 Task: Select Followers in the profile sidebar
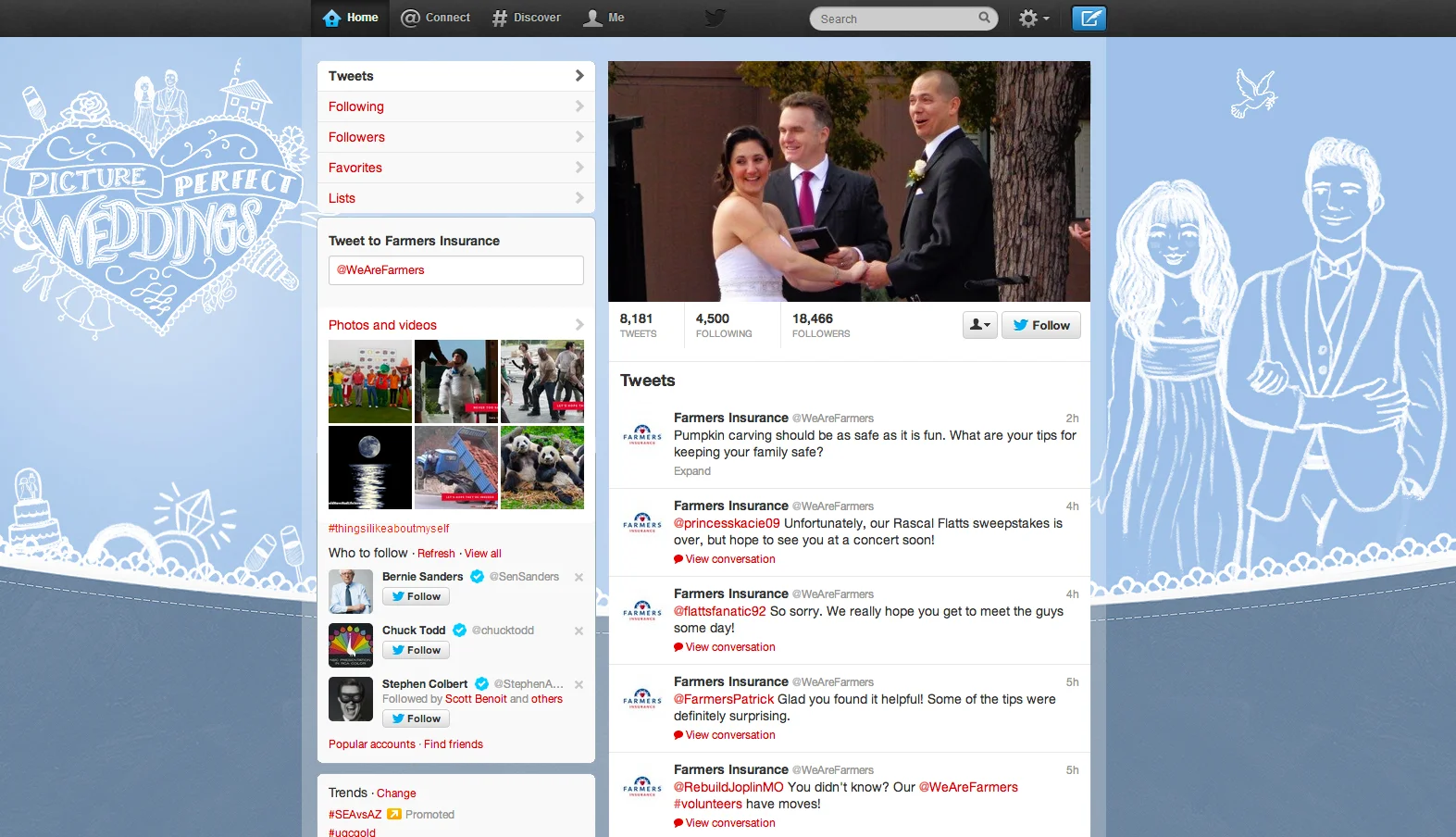click(455, 137)
